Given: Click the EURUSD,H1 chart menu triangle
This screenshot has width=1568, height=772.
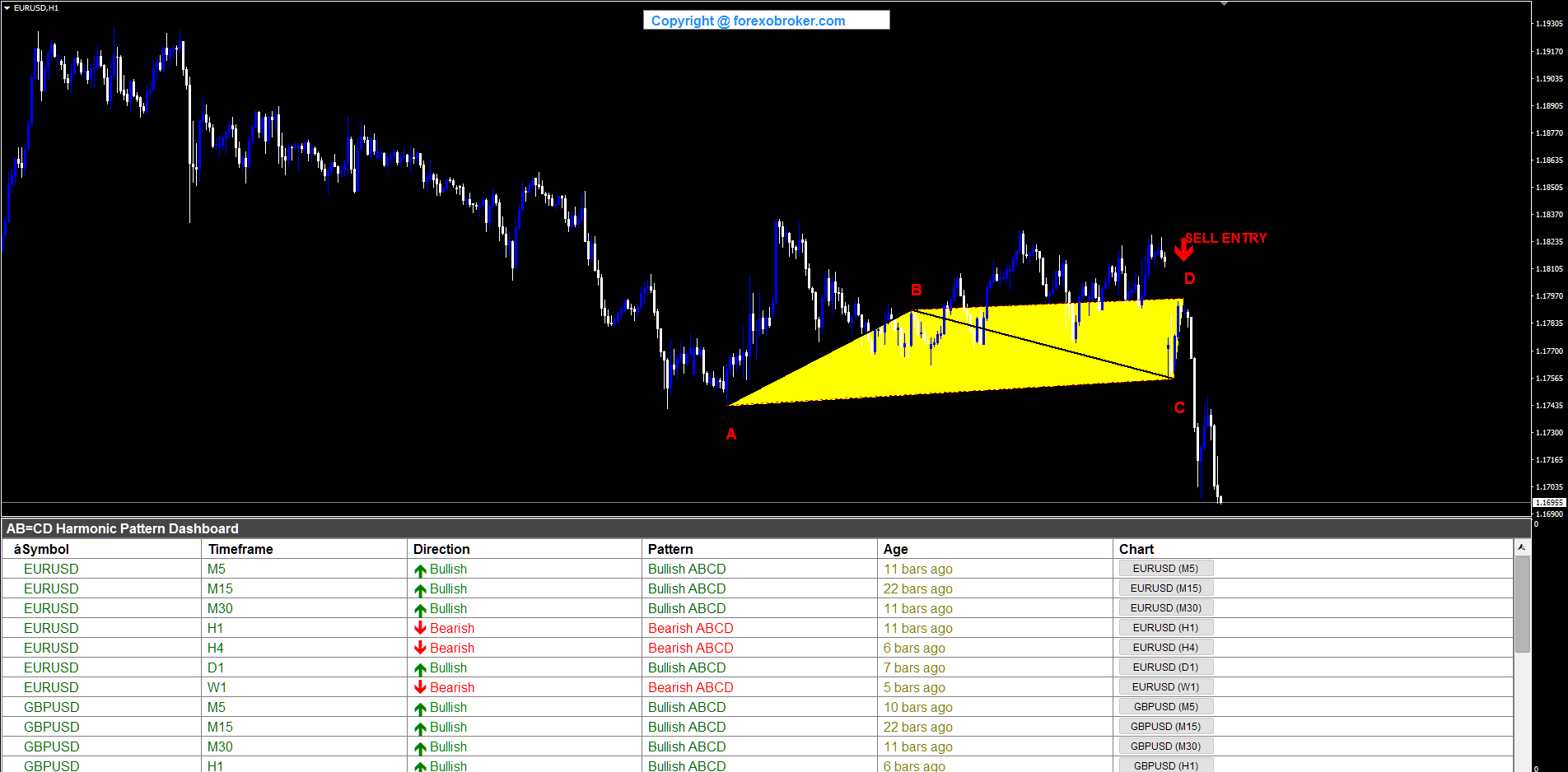Looking at the screenshot, I should (x=7, y=7).
